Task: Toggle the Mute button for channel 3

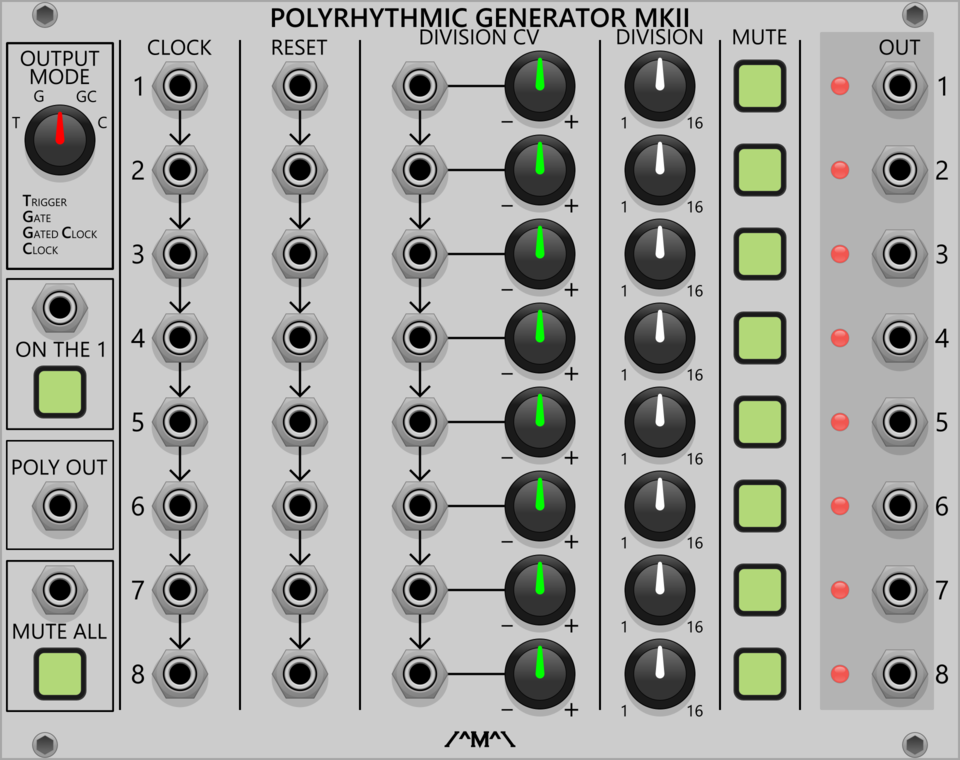Action: pyautogui.click(x=760, y=254)
